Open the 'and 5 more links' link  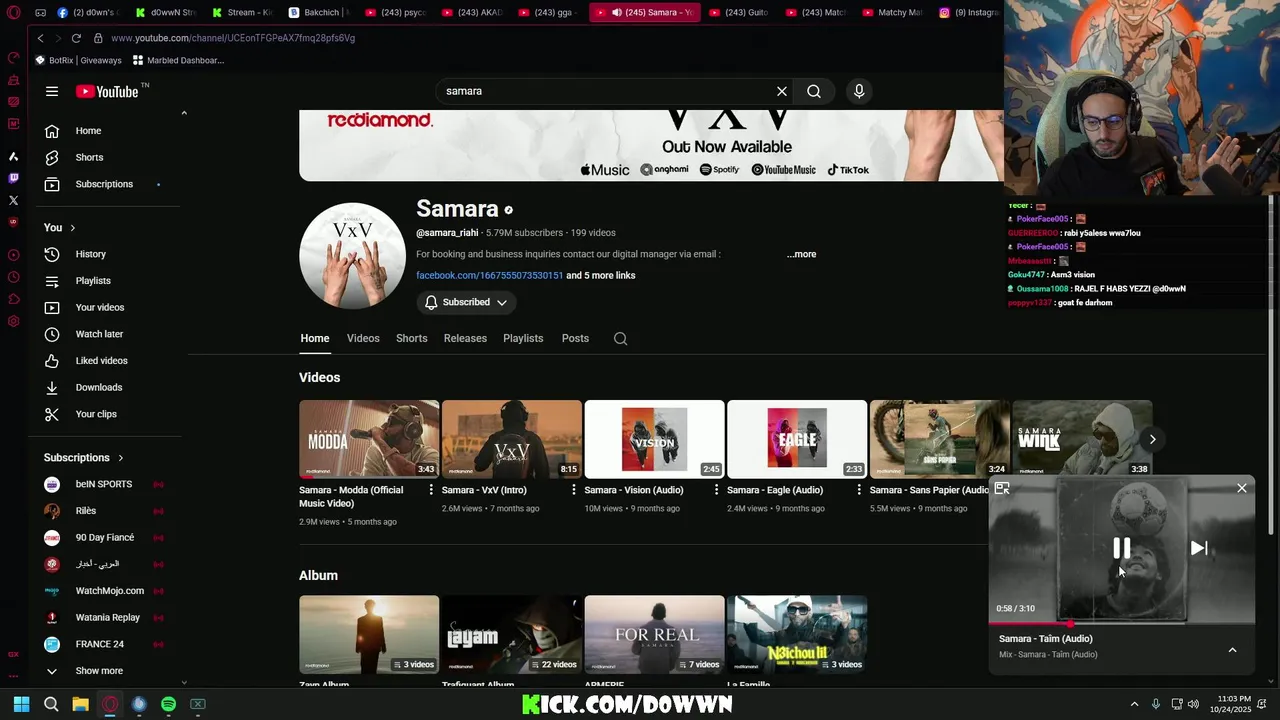tap(601, 275)
